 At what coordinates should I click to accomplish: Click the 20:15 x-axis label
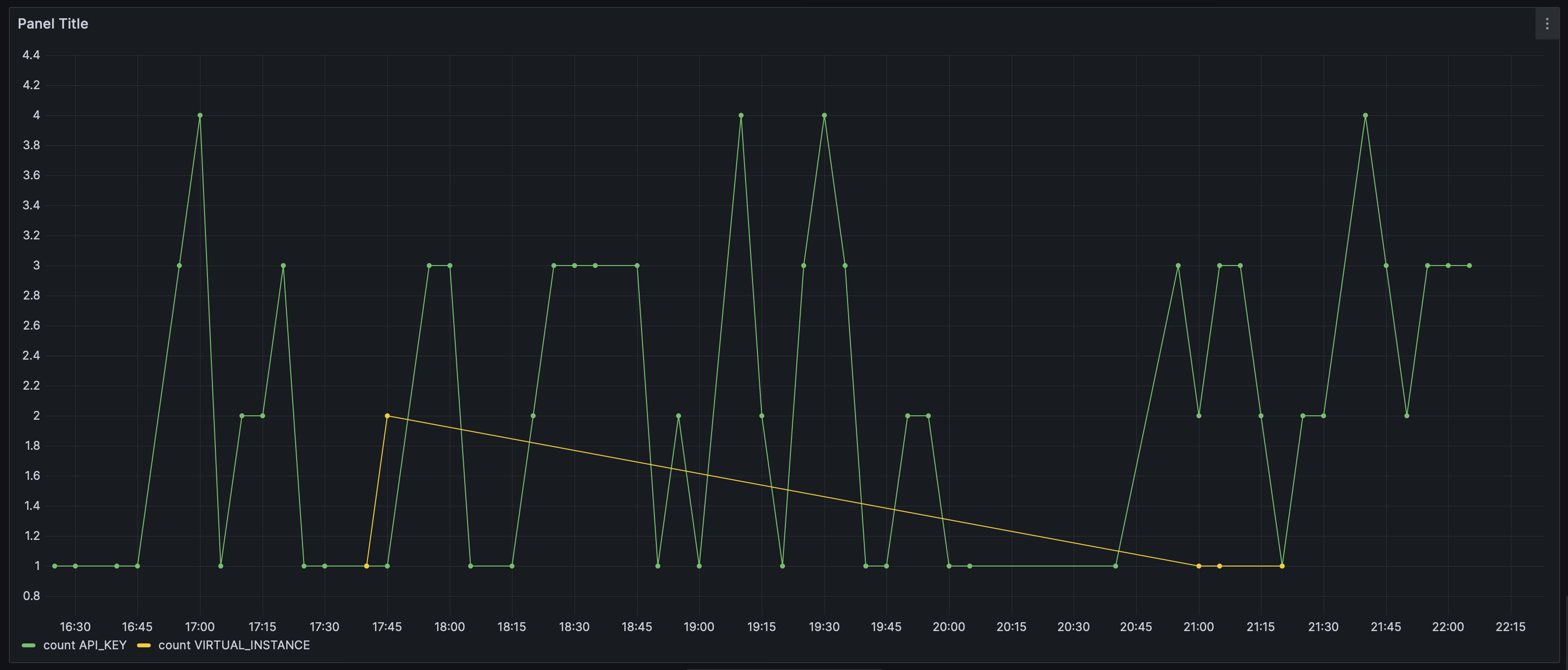click(x=1011, y=626)
